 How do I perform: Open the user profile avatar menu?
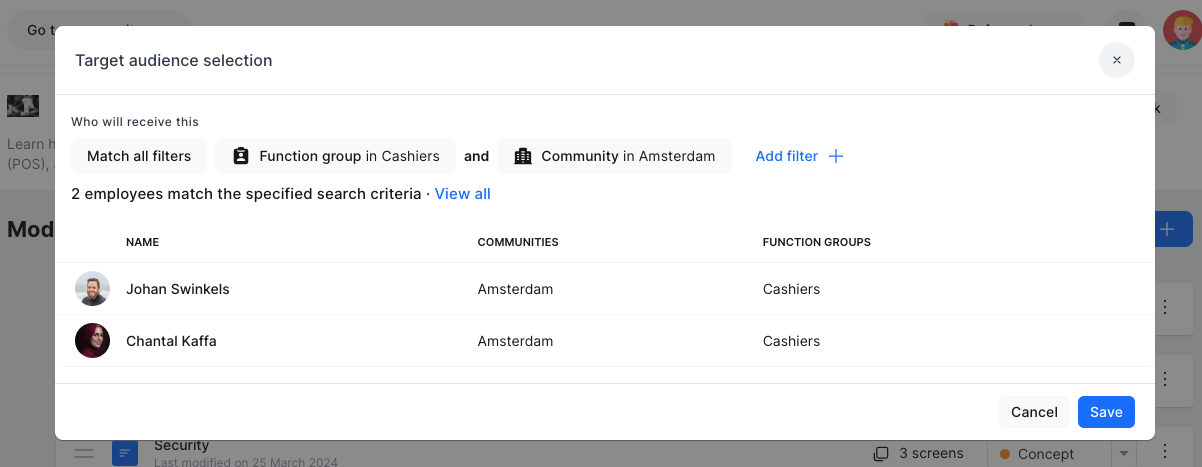click(x=1181, y=30)
